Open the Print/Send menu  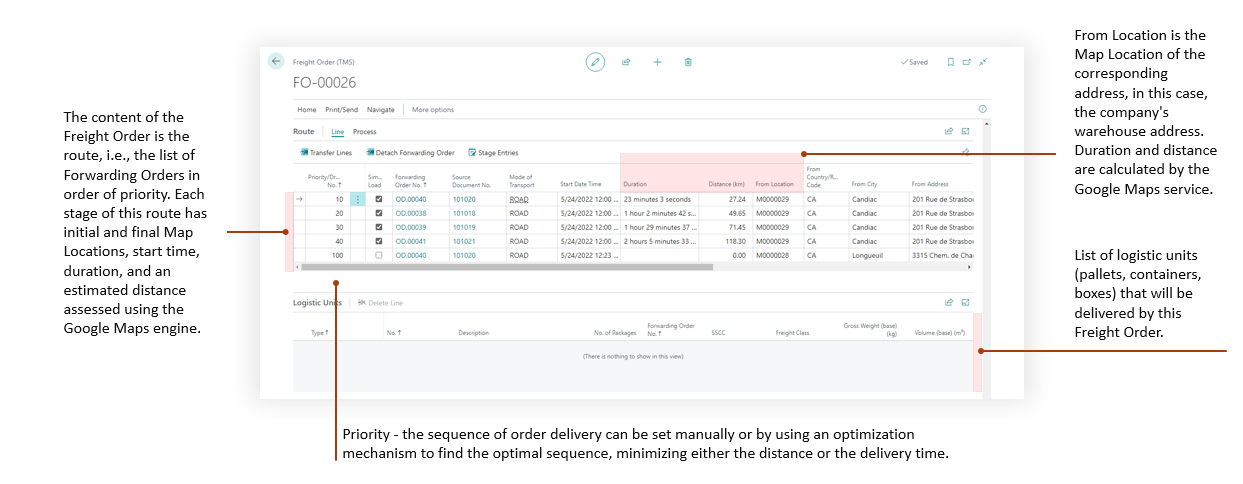(342, 110)
